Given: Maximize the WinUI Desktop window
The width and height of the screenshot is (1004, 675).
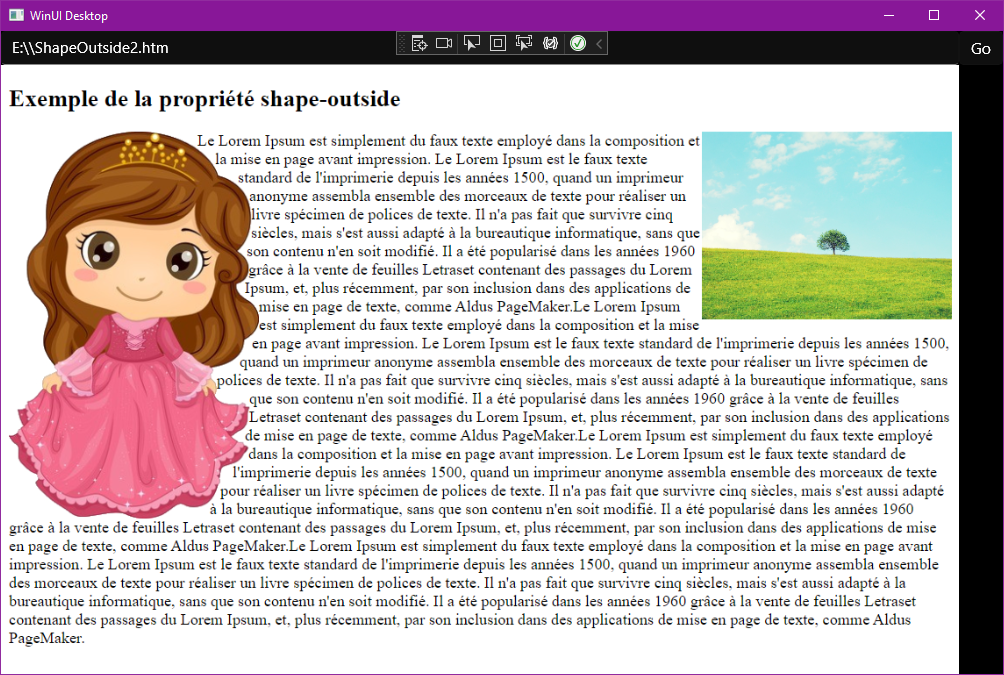Looking at the screenshot, I should pyautogui.click(x=934, y=15).
